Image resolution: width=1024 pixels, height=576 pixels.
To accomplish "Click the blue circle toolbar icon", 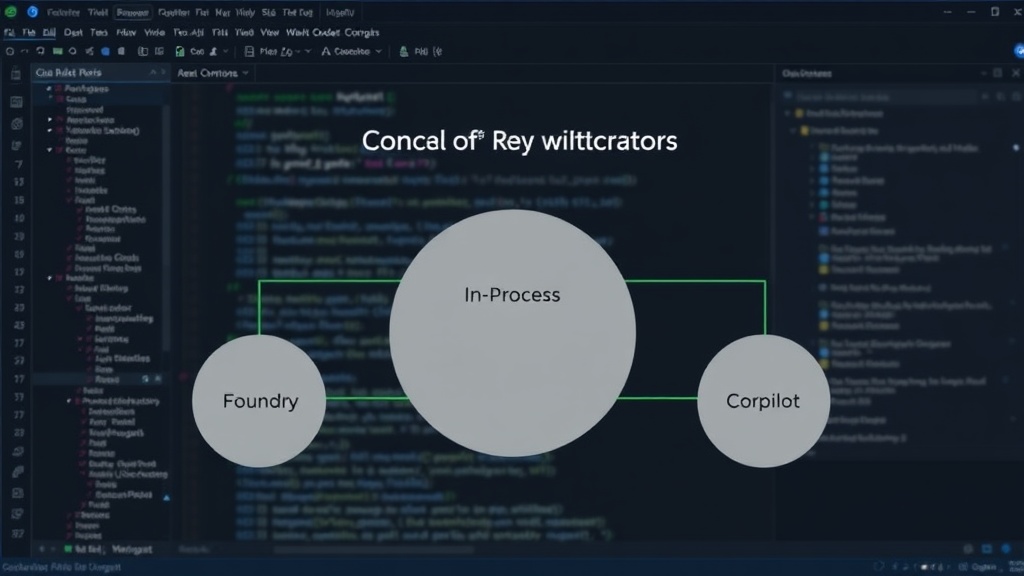I will coord(105,51).
